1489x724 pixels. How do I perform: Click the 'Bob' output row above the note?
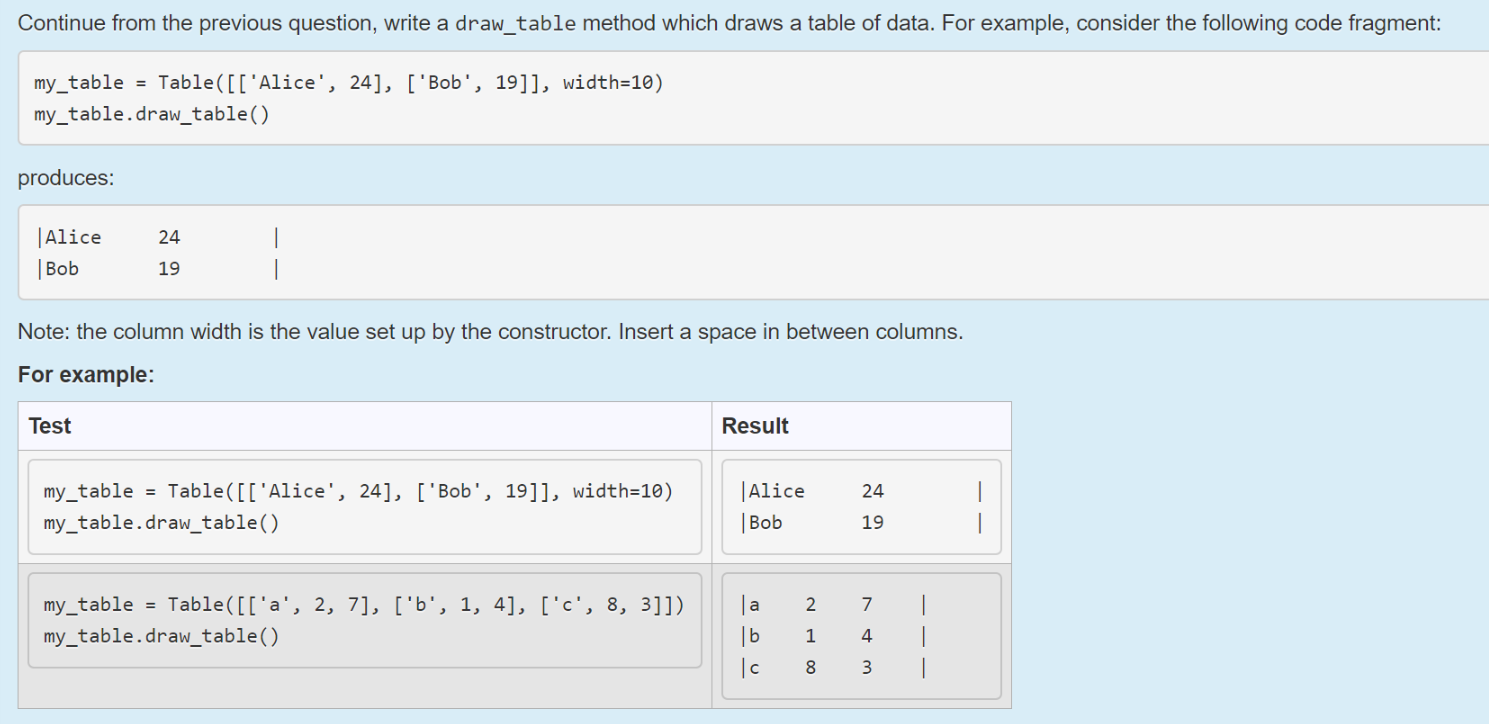tap(156, 268)
